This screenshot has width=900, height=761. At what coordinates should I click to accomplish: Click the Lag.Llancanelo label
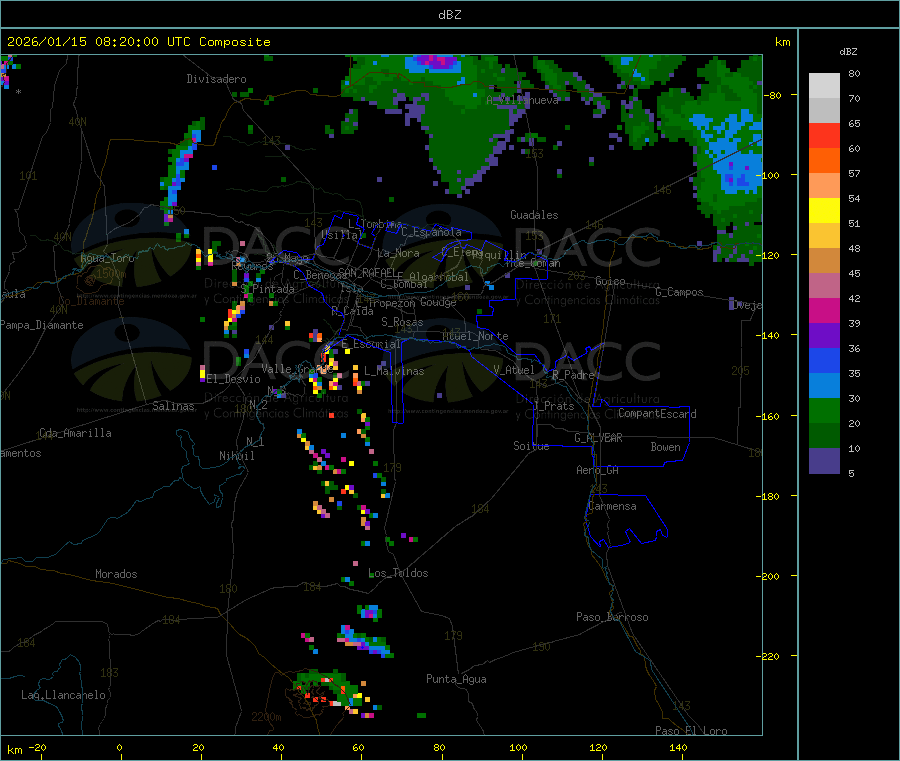(64, 695)
